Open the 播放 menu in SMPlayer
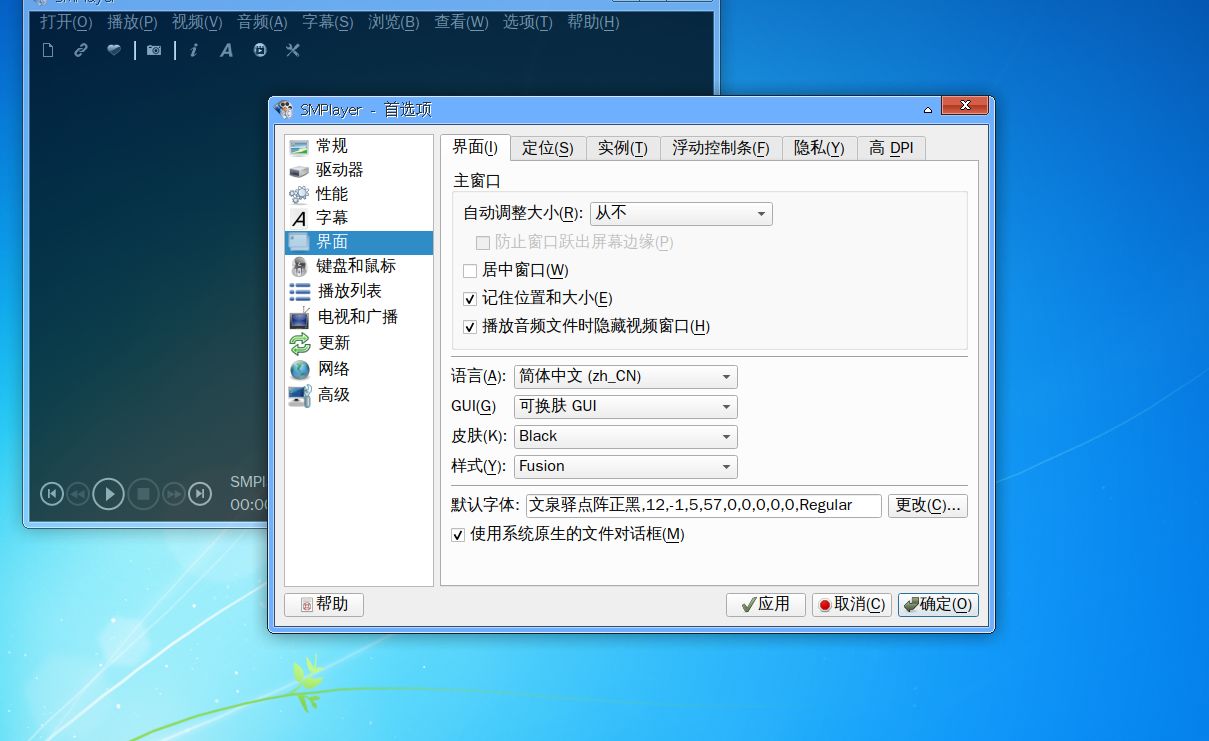This screenshot has width=1209, height=741. coord(132,22)
